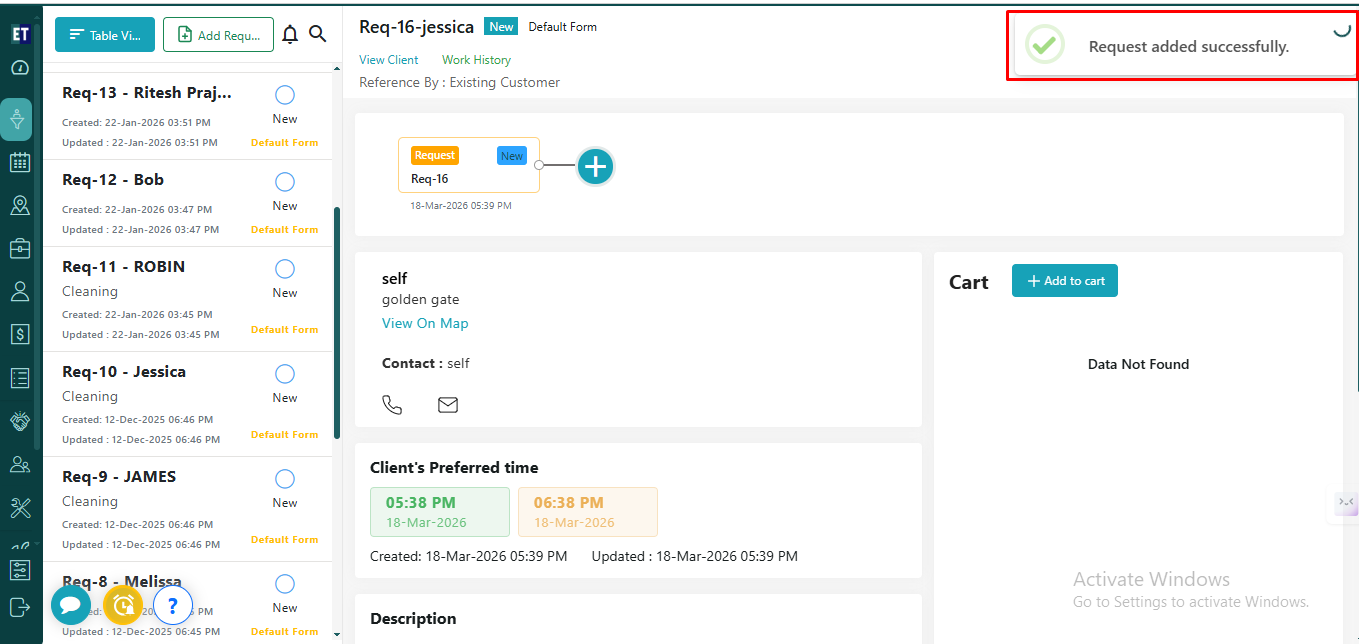Select the Req-13 status circle
The width and height of the screenshot is (1359, 644).
pyautogui.click(x=285, y=95)
